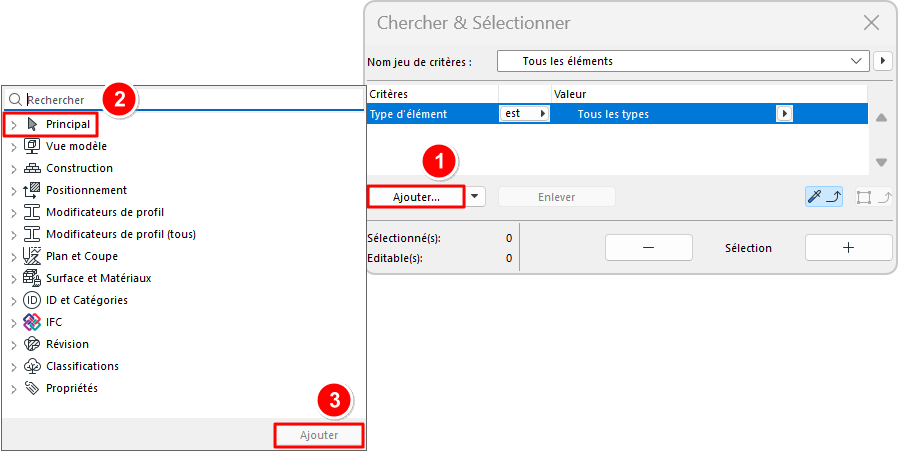
Task: Select the Type d'élément criteria row
Action: (x=617, y=113)
